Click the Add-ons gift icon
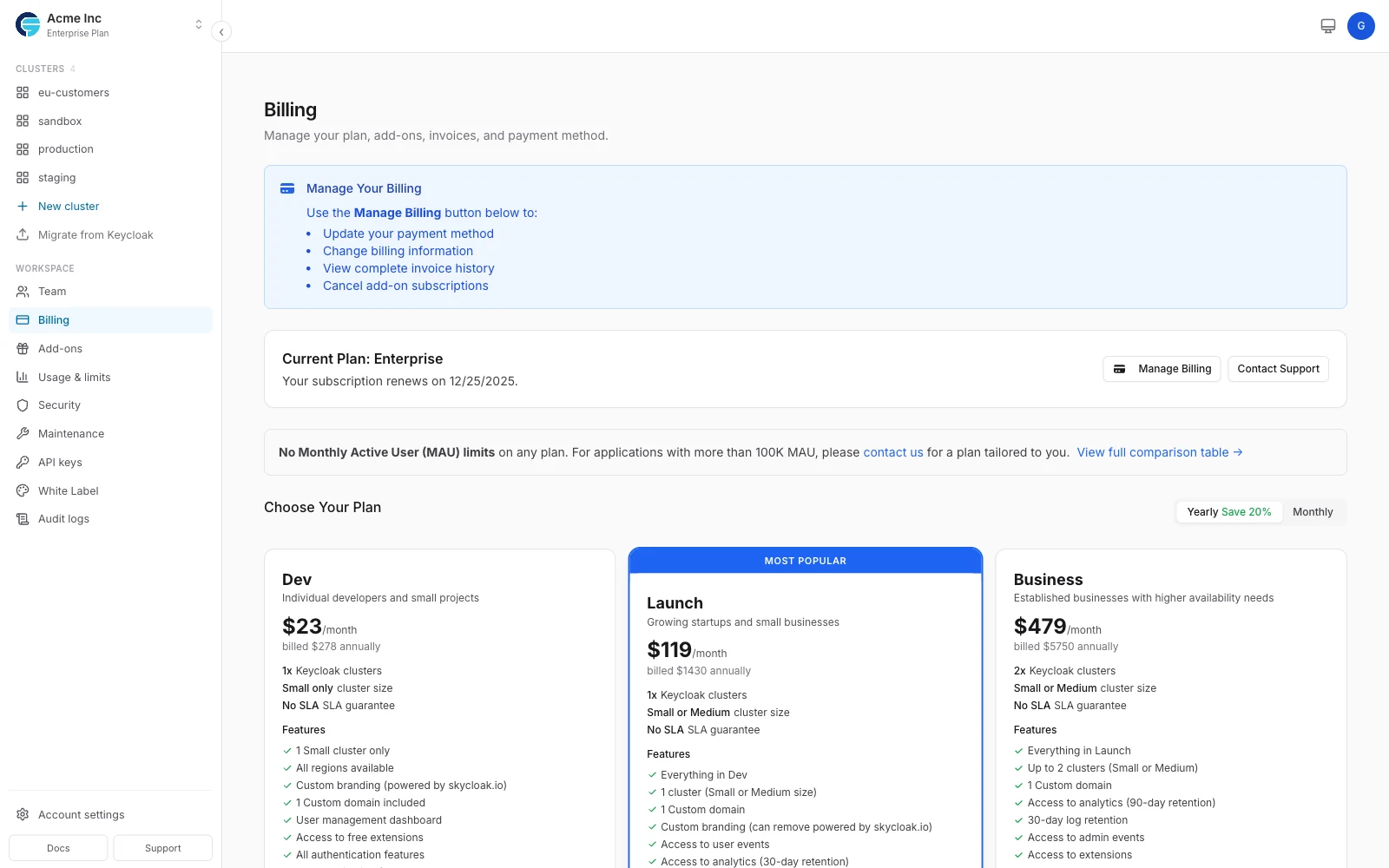Image resolution: width=1389 pixels, height=868 pixels. coord(23,349)
